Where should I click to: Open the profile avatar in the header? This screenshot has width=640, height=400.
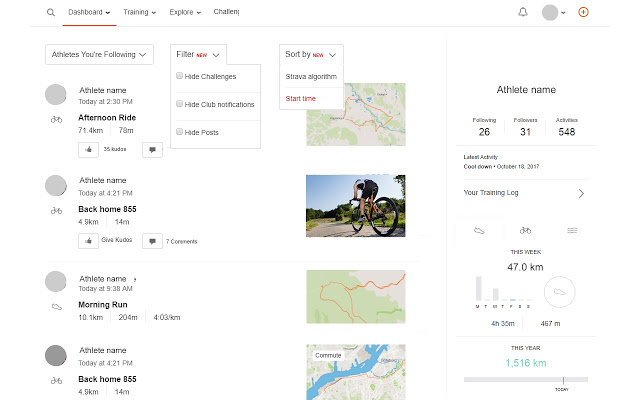(550, 12)
